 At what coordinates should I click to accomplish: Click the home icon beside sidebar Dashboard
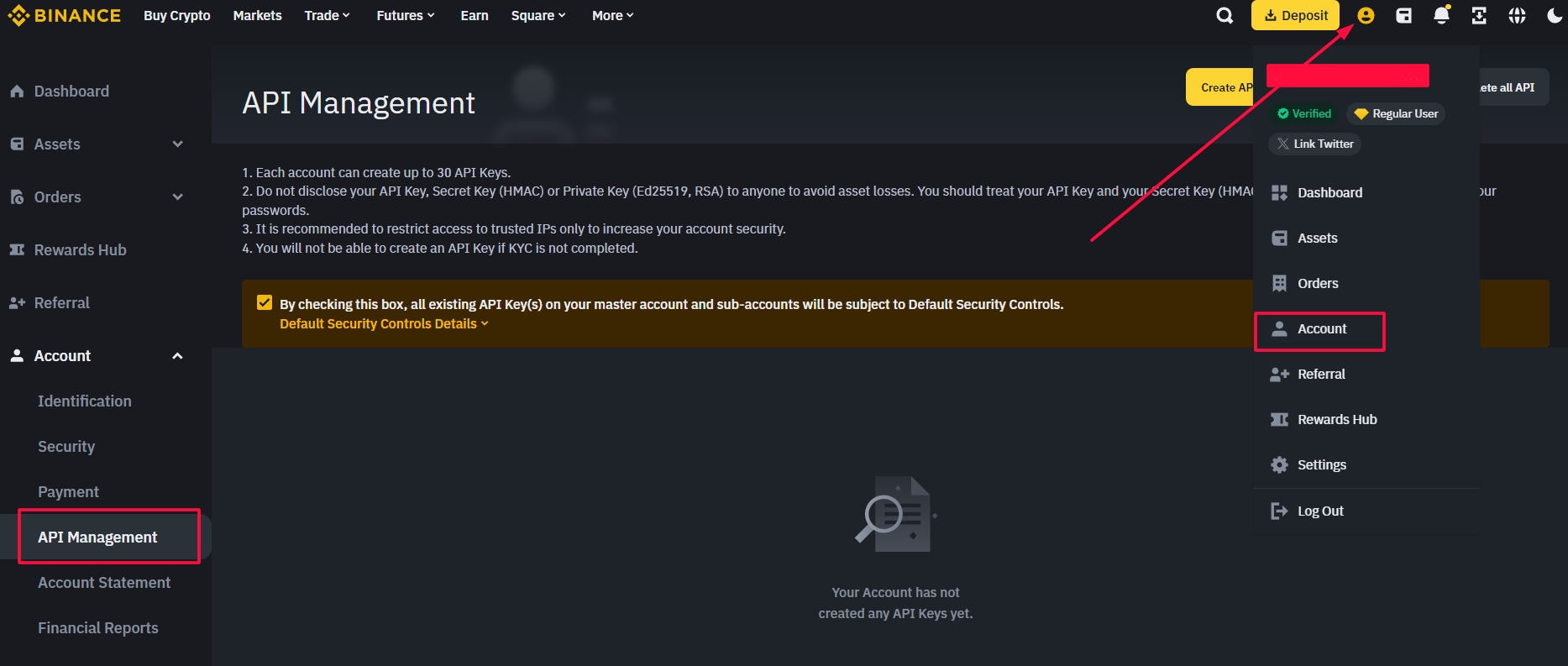(17, 91)
